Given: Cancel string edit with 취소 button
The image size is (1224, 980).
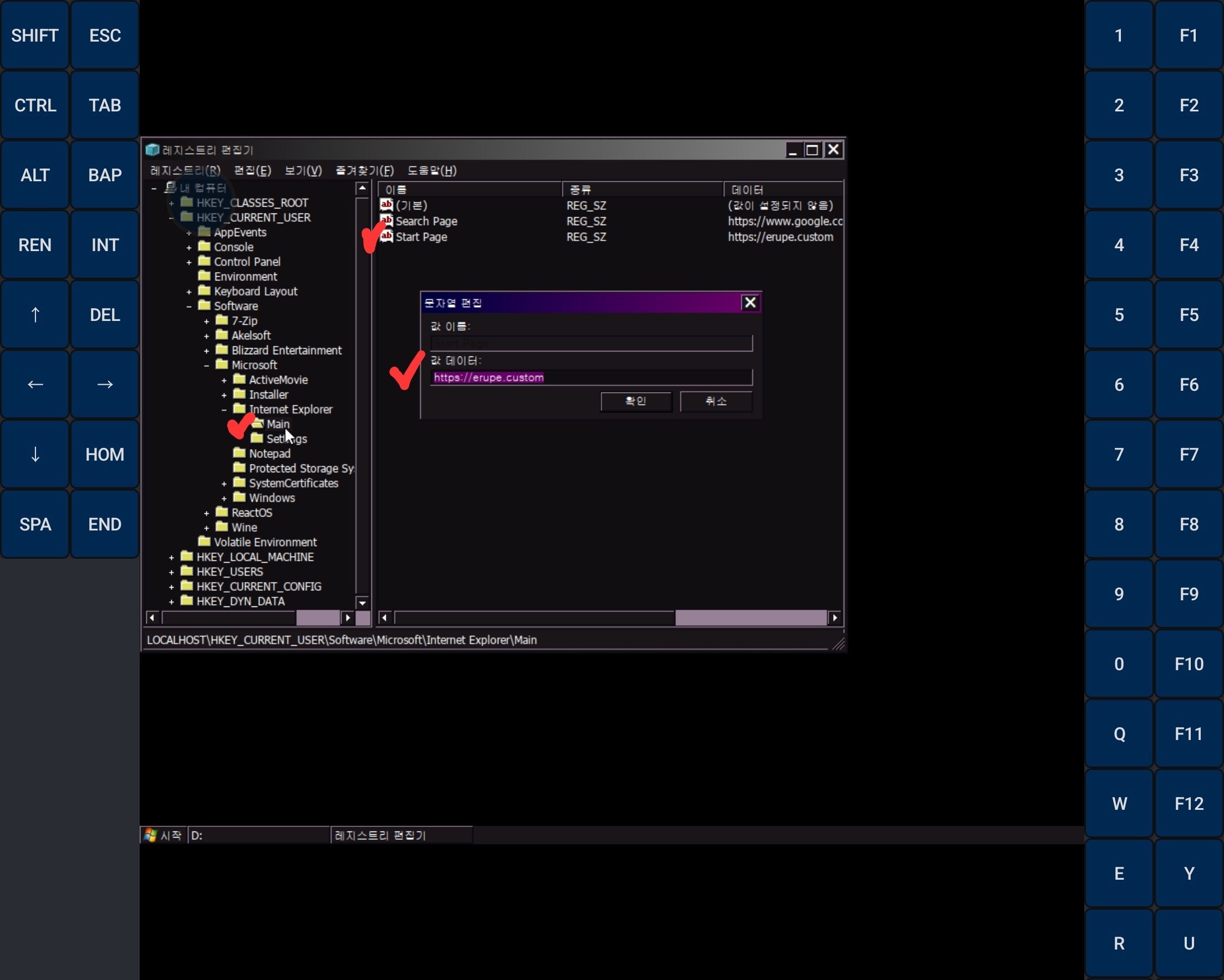Looking at the screenshot, I should pyautogui.click(x=716, y=401).
